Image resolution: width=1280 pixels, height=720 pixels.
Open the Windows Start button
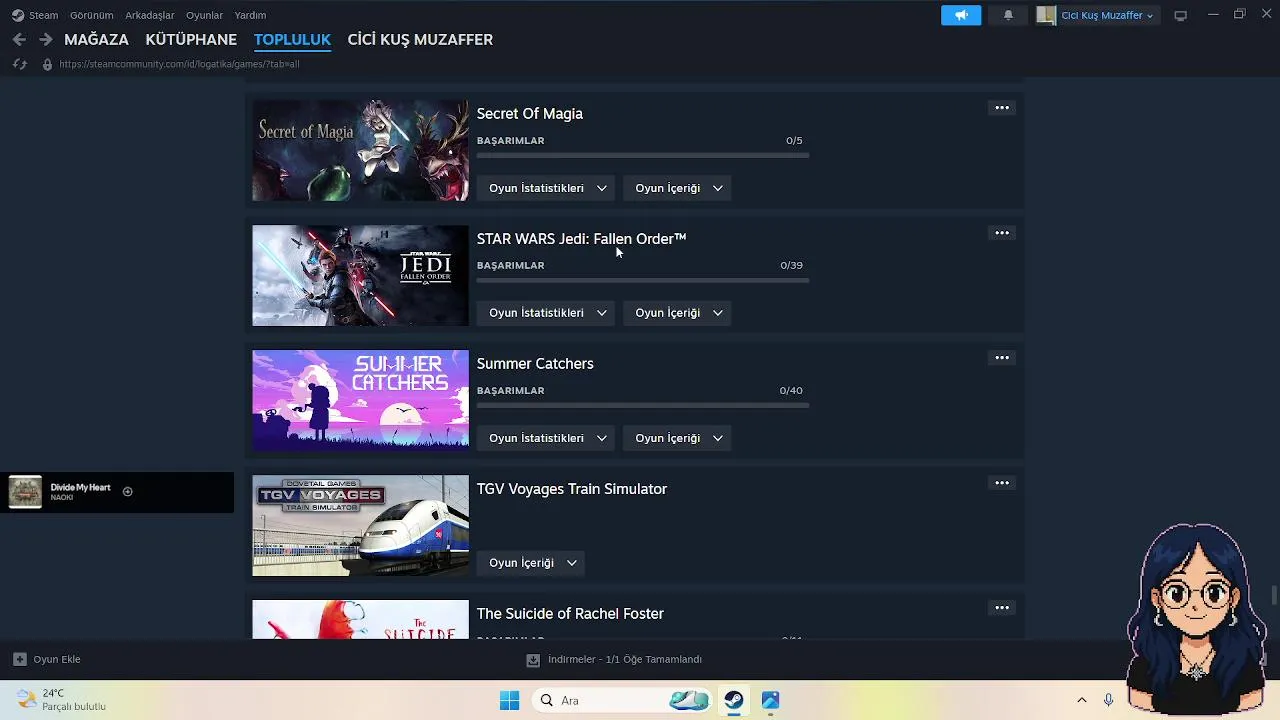click(509, 700)
